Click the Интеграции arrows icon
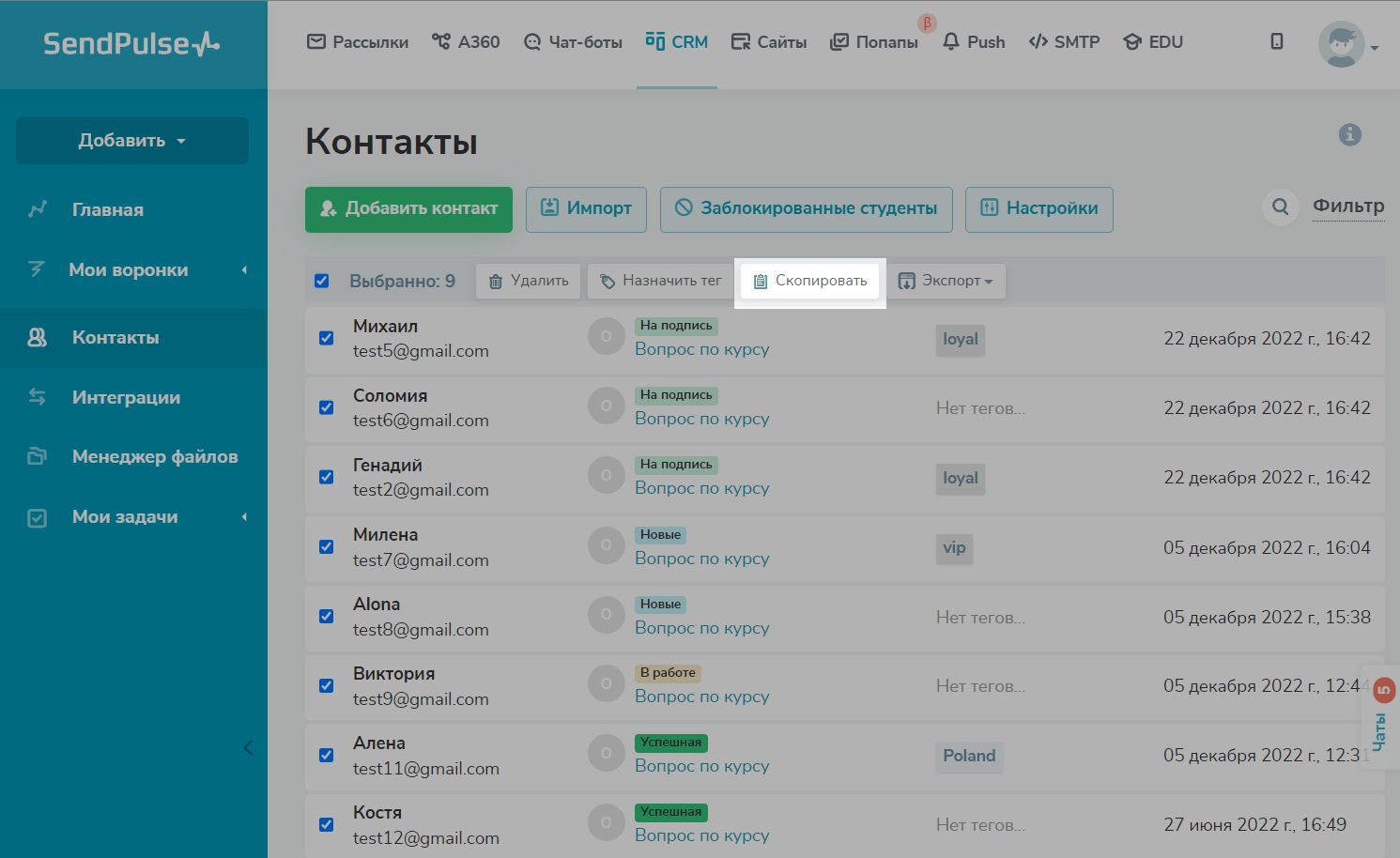Image resolution: width=1400 pixels, height=858 pixels. click(x=38, y=397)
